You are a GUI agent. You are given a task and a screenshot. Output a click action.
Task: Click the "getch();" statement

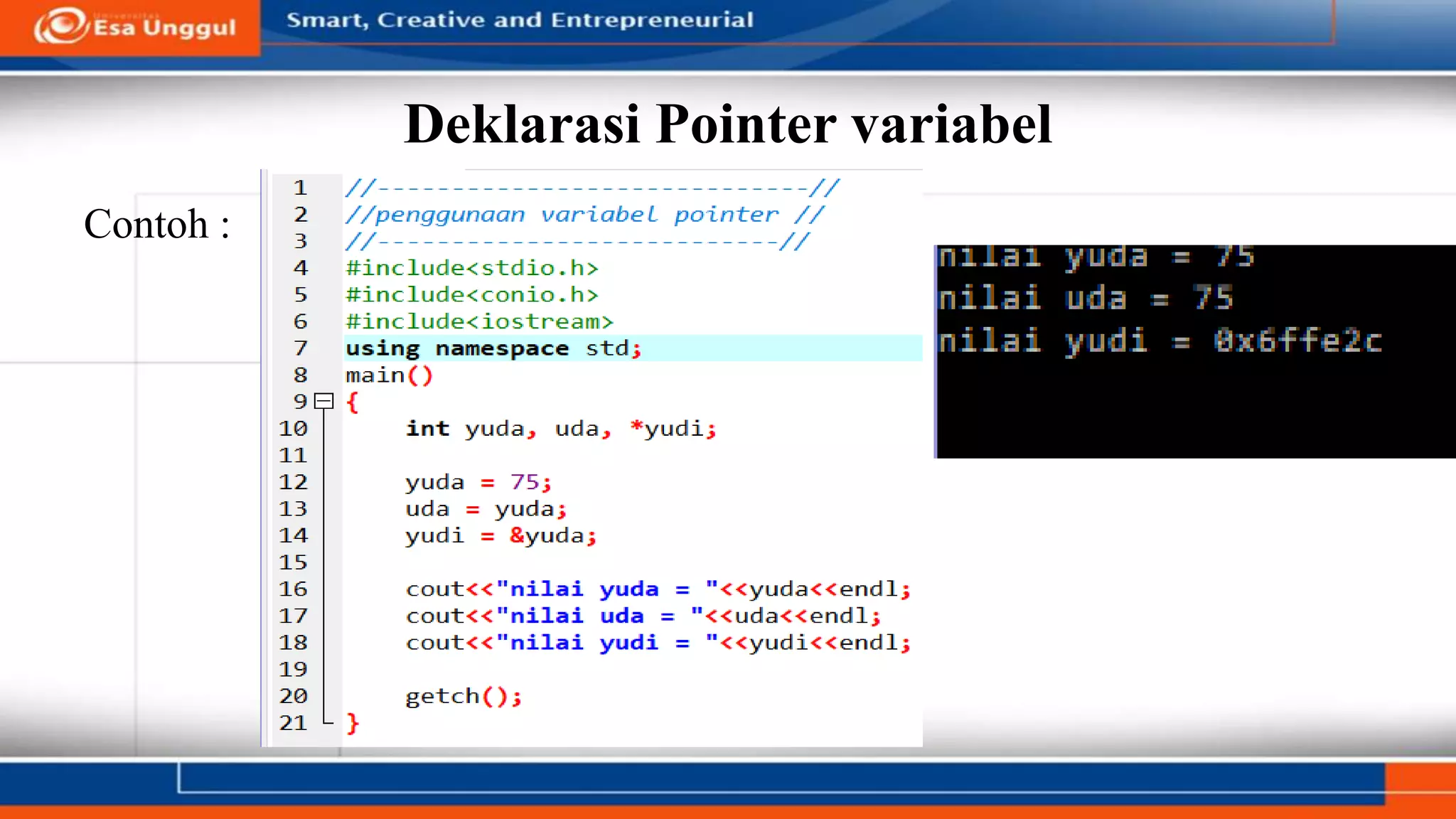[x=464, y=696]
